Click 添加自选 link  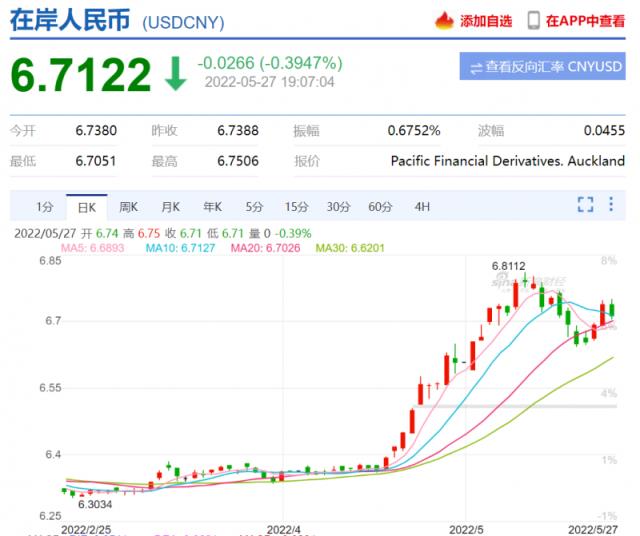(486, 21)
